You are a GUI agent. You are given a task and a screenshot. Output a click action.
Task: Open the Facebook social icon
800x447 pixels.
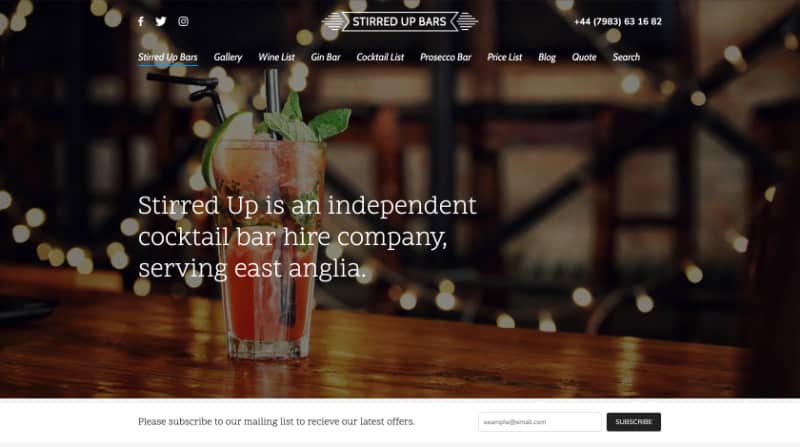tap(141, 21)
